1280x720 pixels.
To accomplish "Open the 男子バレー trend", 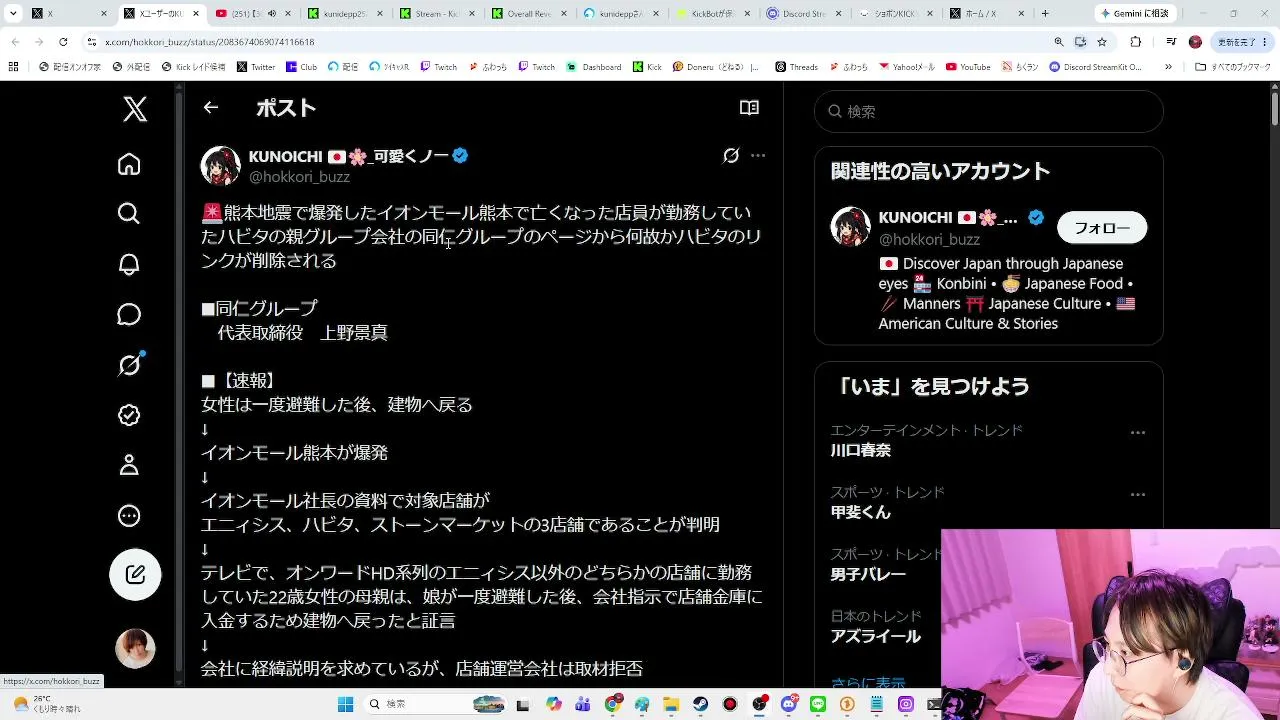I will tap(868, 575).
